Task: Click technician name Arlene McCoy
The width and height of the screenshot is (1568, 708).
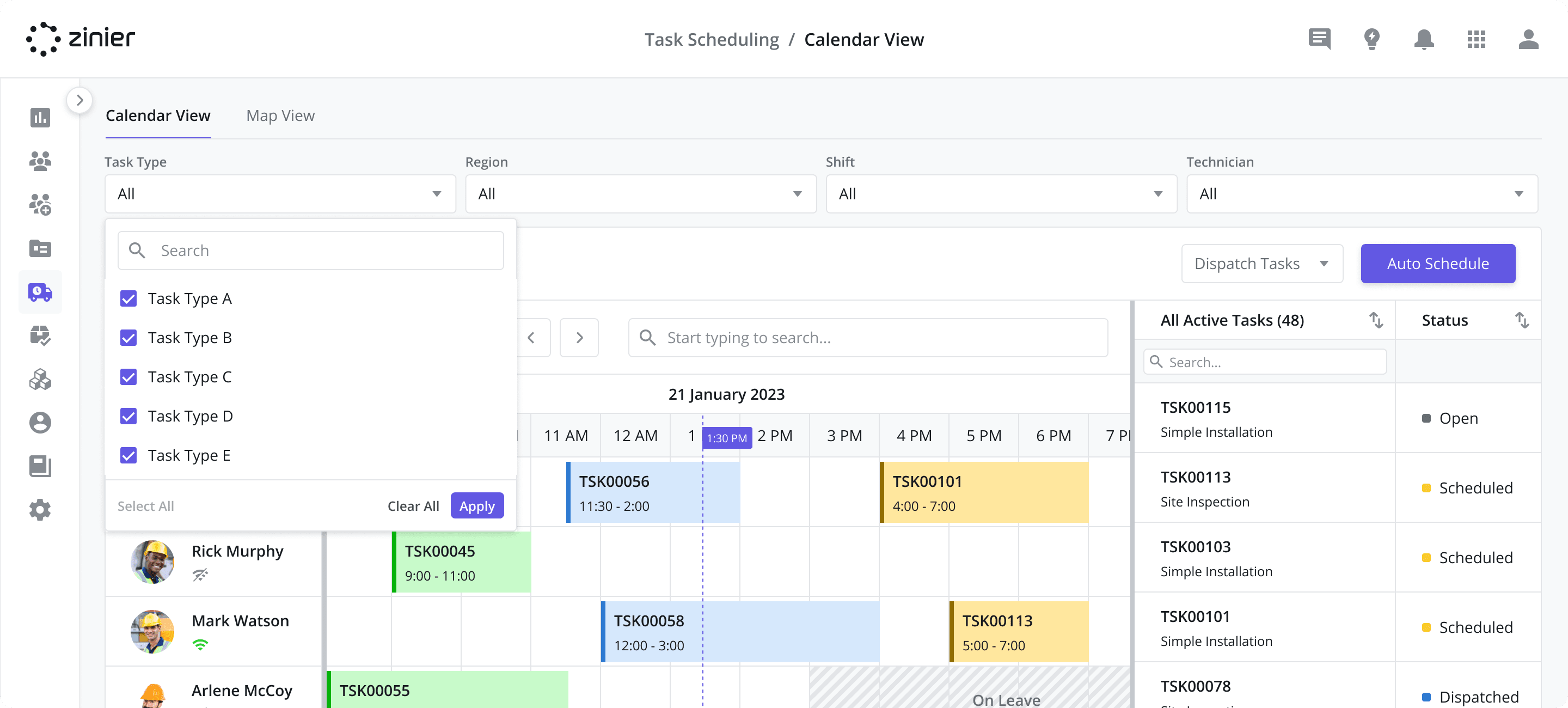Action: (x=242, y=691)
